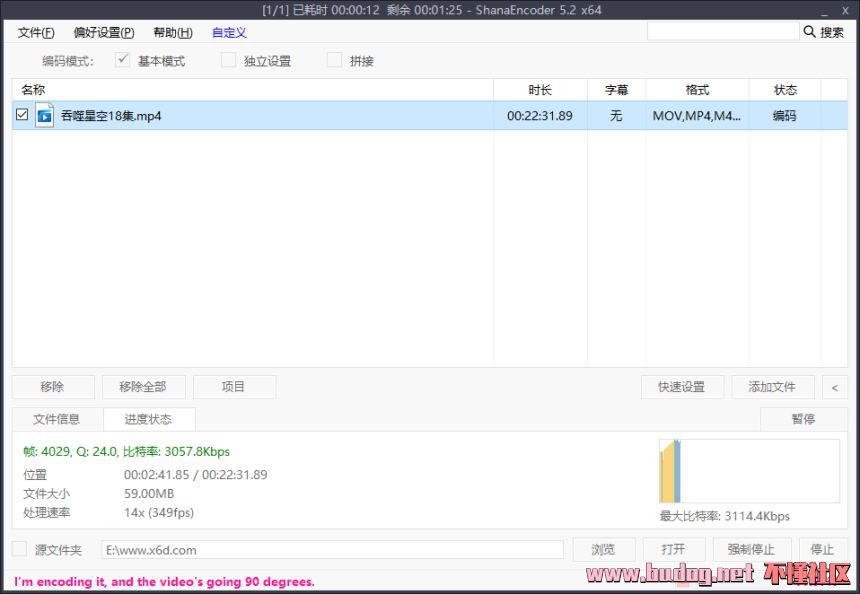Click the bitrate graph in progress panel
The image size is (860, 594).
point(749,471)
